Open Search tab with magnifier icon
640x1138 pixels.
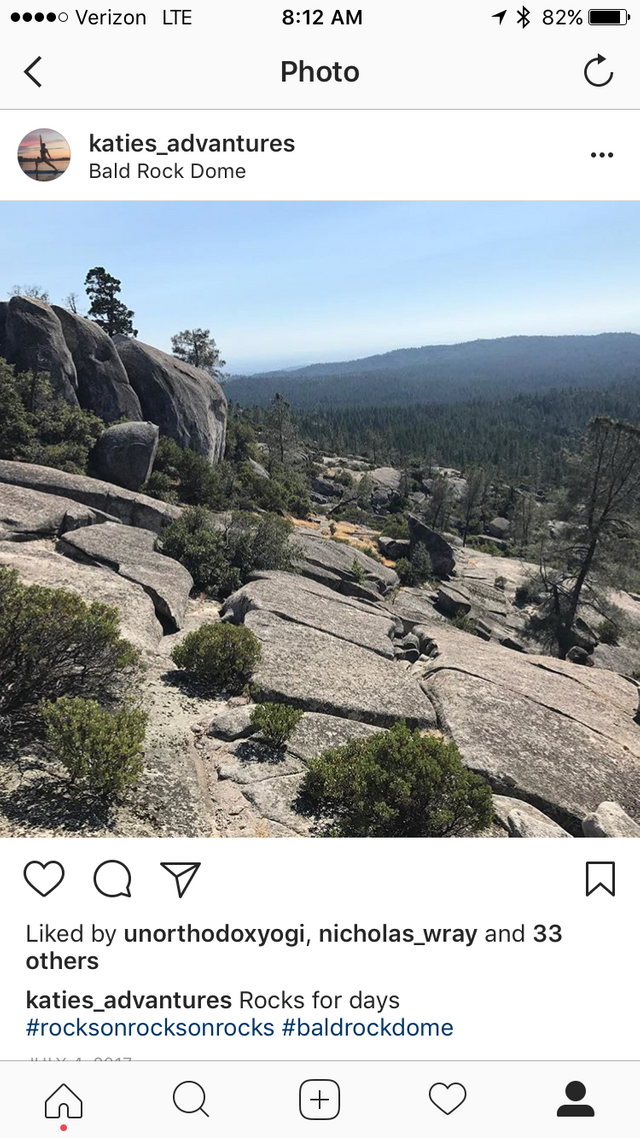point(191,1099)
